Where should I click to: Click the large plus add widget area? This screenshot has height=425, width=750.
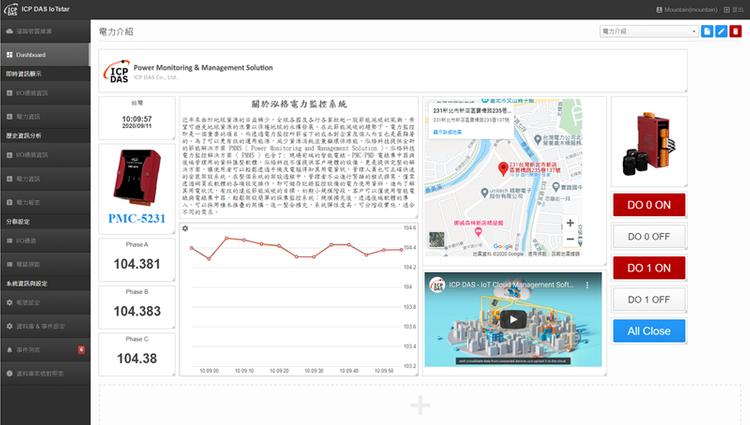420,405
